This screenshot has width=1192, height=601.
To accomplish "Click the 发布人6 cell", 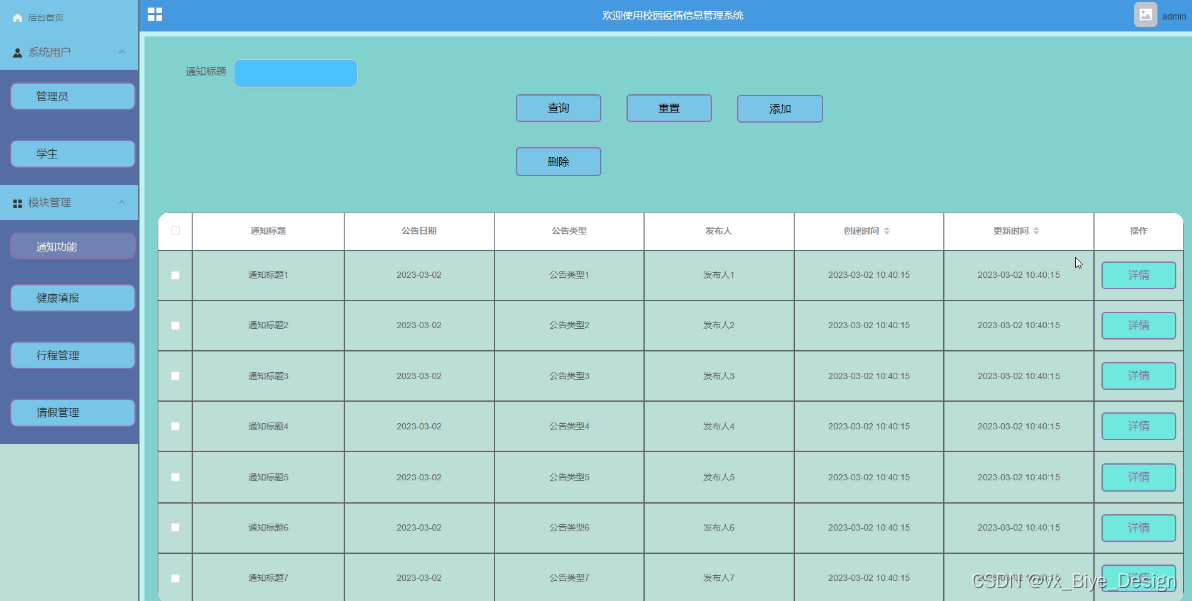I will click(x=718, y=527).
